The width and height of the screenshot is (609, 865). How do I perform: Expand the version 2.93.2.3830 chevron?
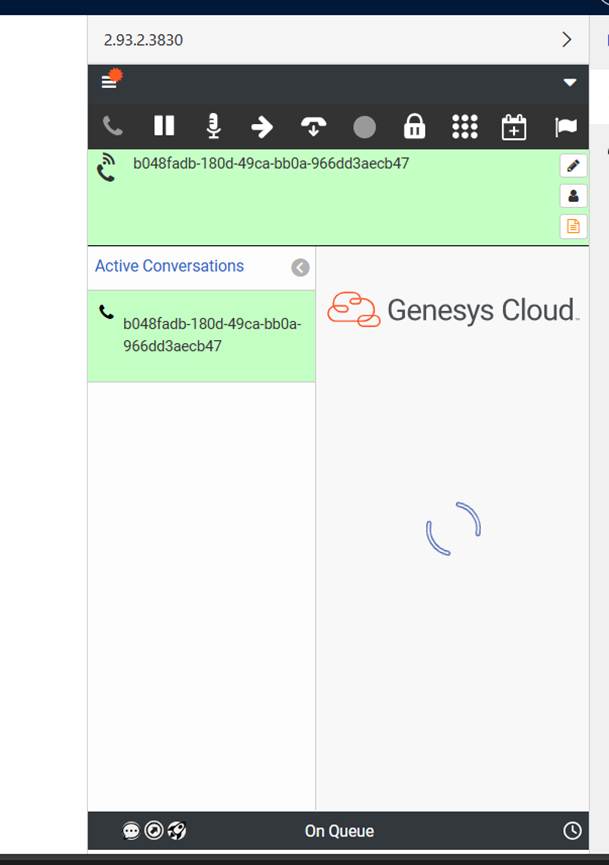[x=567, y=40]
